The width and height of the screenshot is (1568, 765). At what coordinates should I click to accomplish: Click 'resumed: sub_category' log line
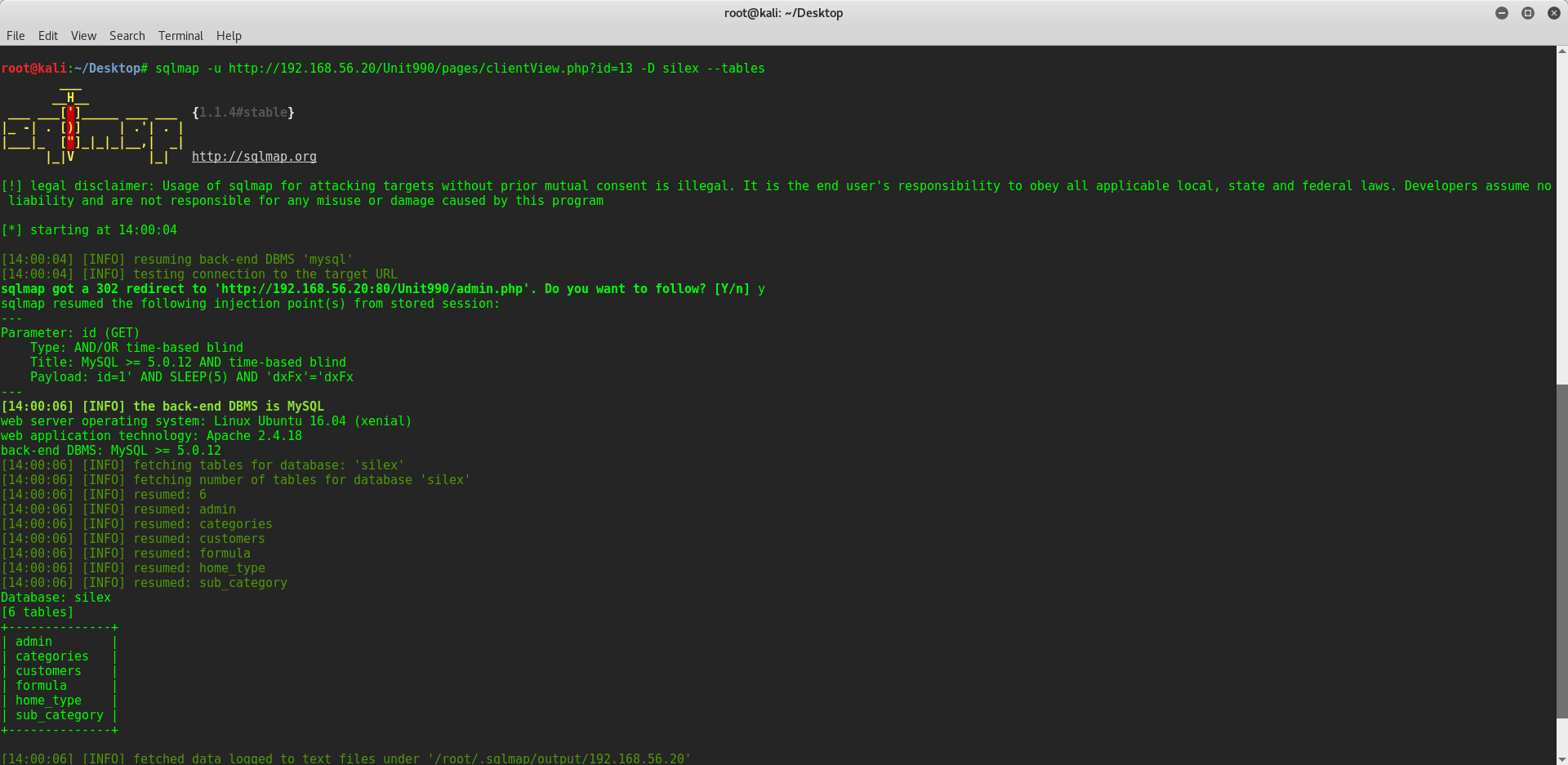tap(144, 583)
